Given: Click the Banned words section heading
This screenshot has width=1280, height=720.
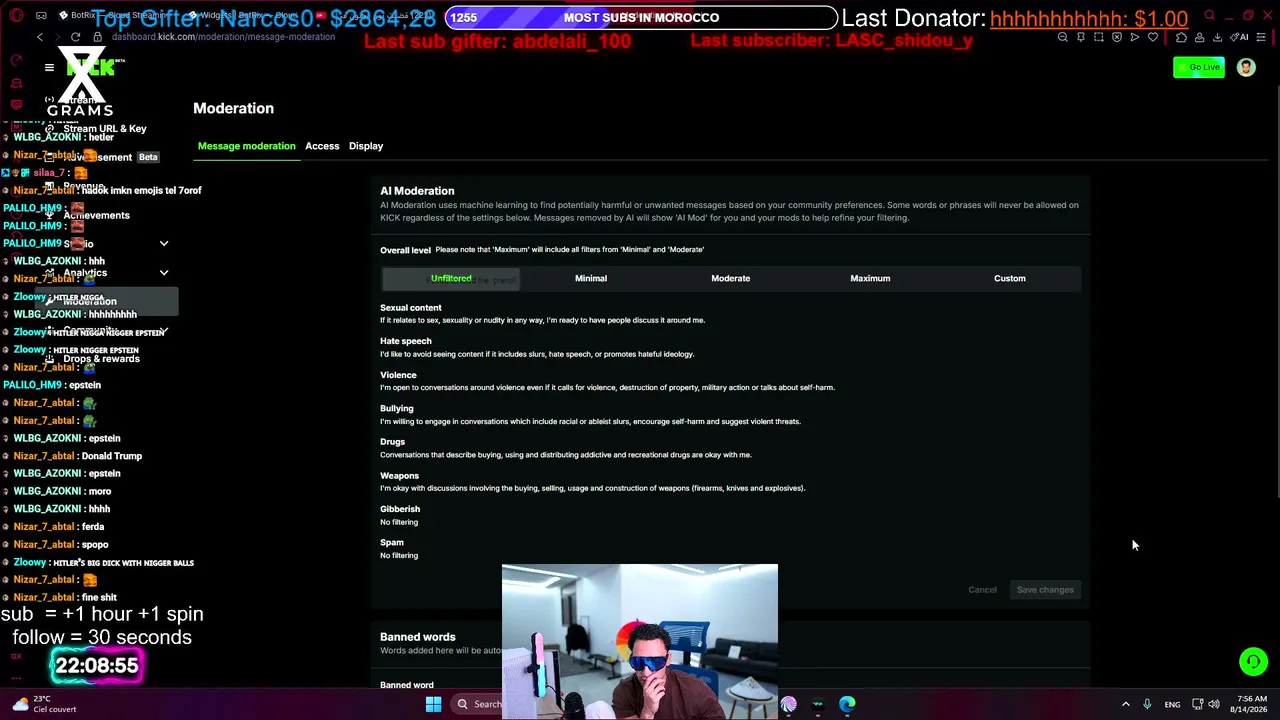Looking at the screenshot, I should 418,637.
